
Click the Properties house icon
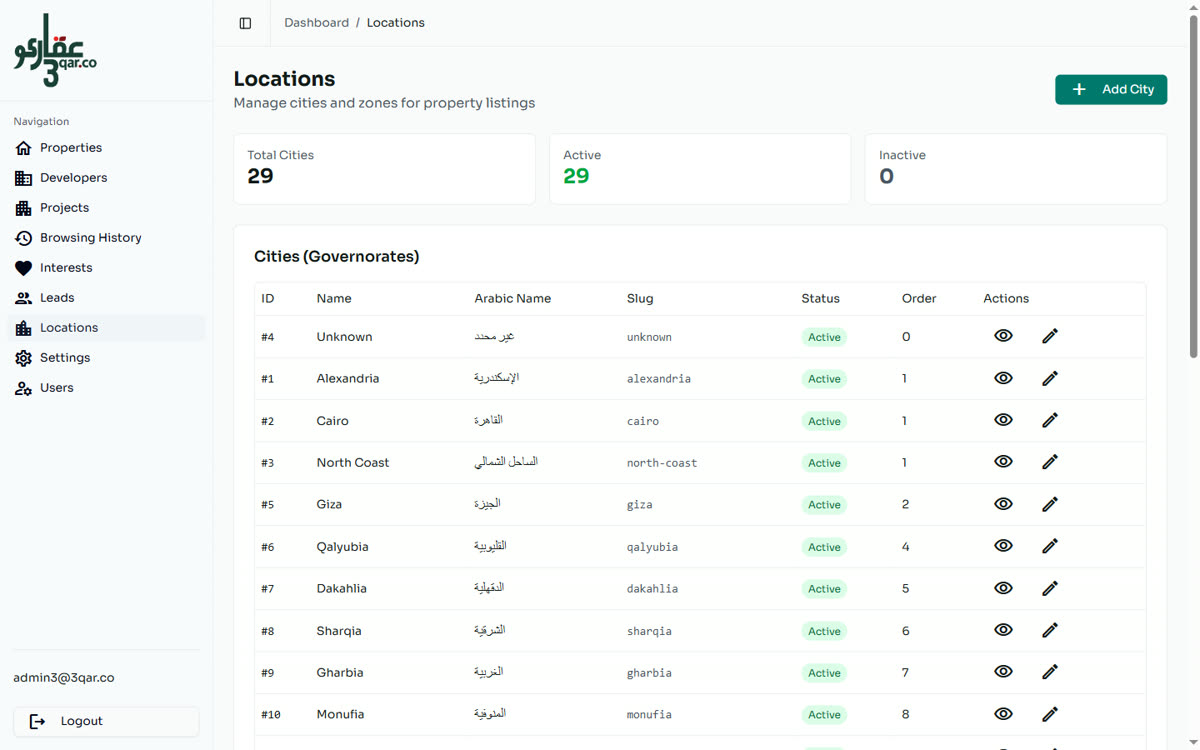[24, 148]
